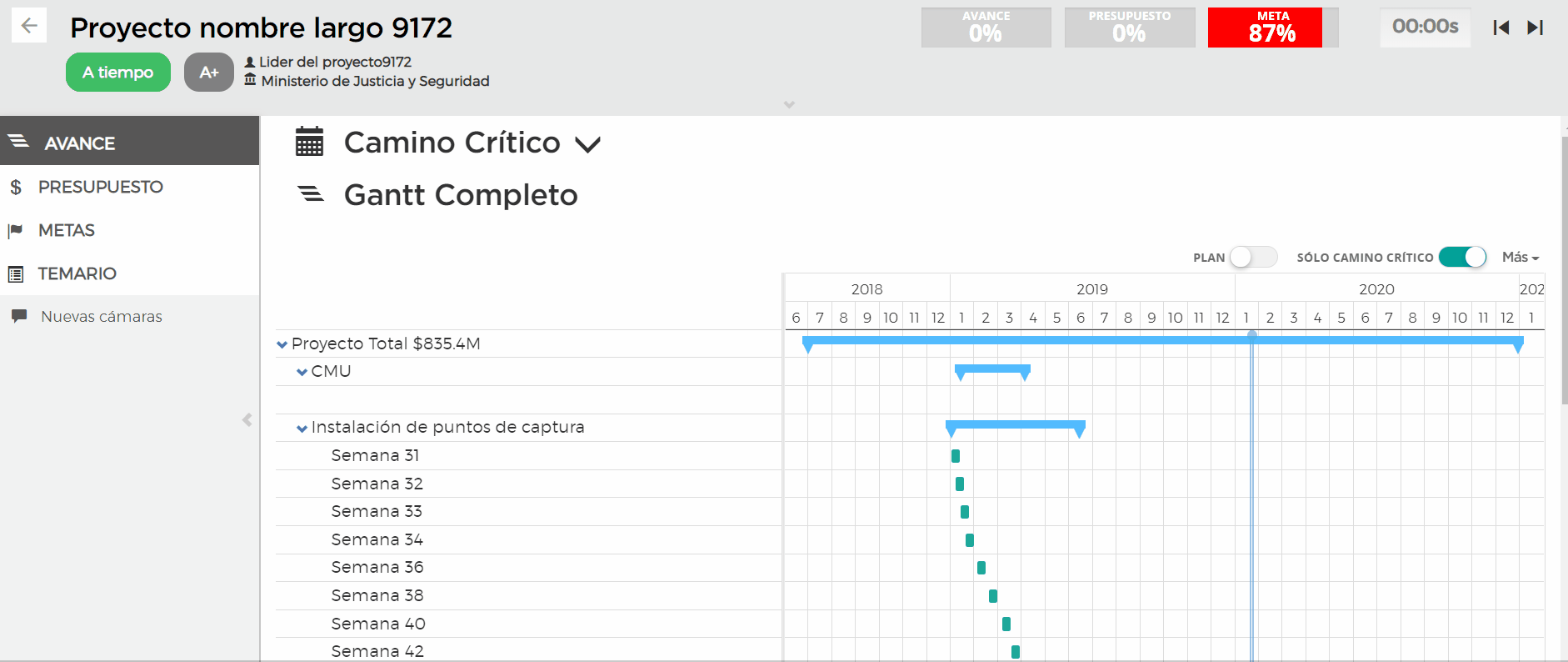Collapse the Proyecto Total tree row
1568x662 pixels.
282,344
